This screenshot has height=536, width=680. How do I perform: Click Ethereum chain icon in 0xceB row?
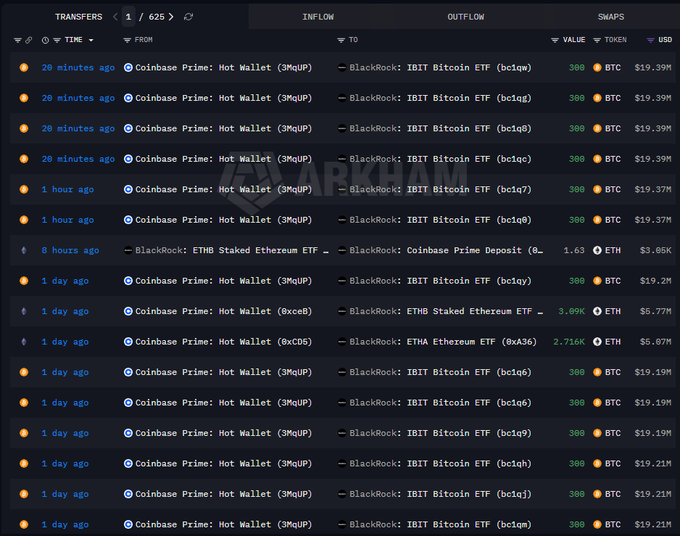pos(24,311)
